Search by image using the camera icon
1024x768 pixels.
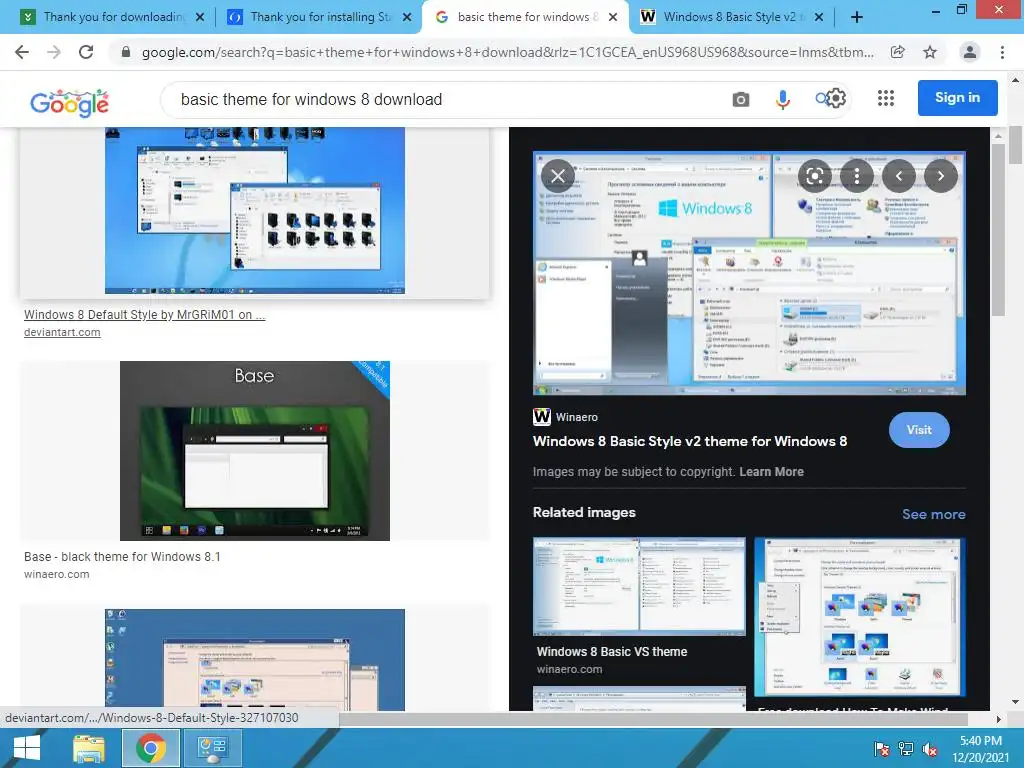pyautogui.click(x=741, y=99)
